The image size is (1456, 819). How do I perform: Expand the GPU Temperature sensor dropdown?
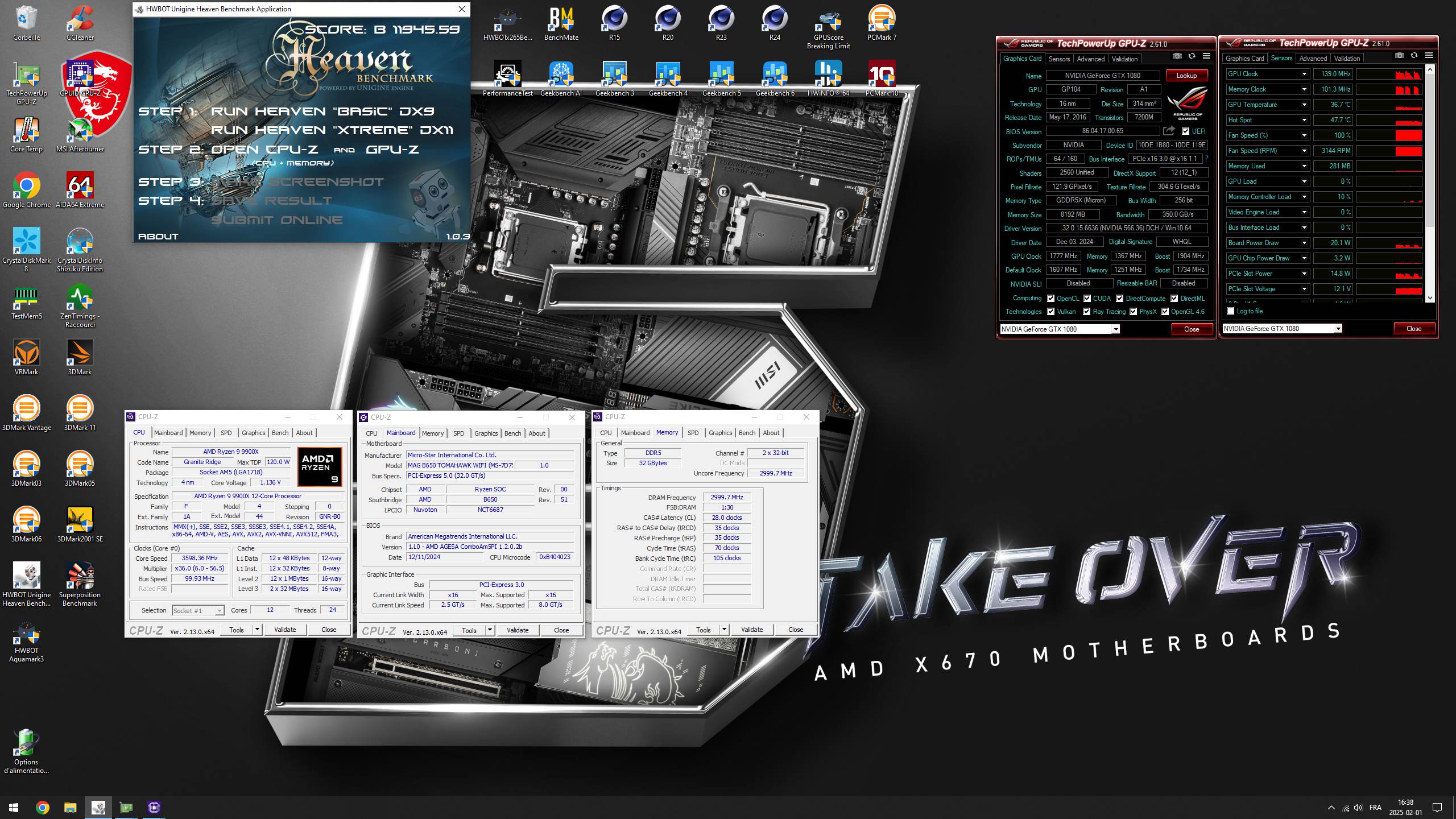pyautogui.click(x=1304, y=105)
